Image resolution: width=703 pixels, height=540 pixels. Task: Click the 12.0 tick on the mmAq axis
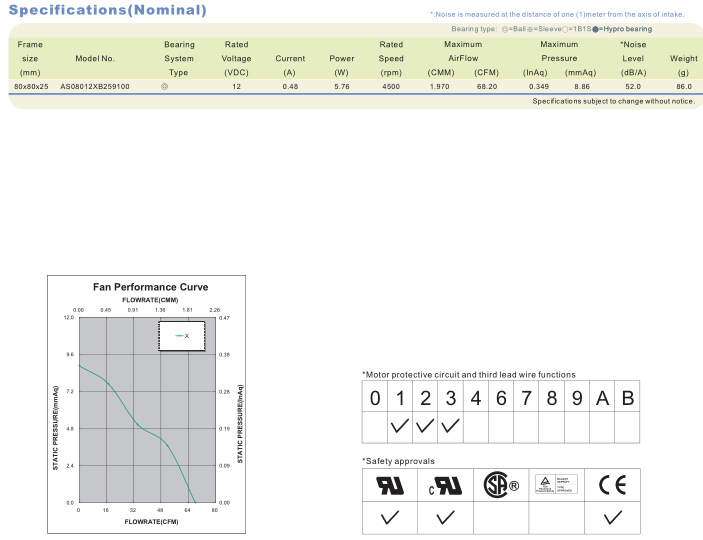(x=69, y=318)
